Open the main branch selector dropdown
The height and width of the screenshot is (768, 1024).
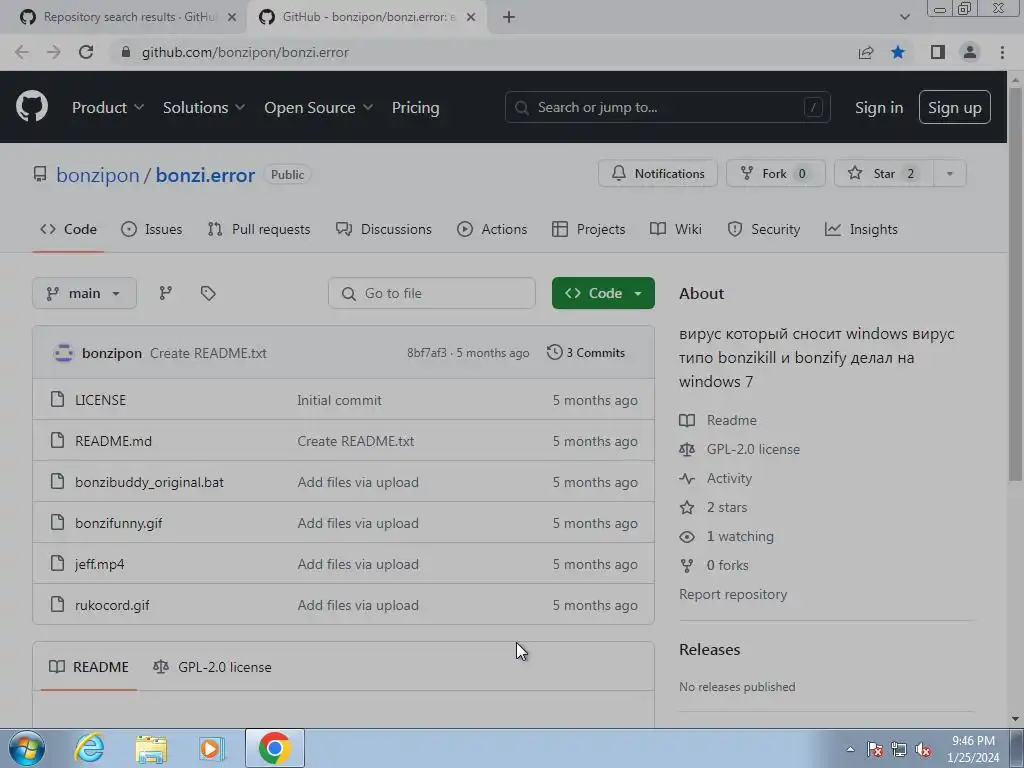click(84, 293)
